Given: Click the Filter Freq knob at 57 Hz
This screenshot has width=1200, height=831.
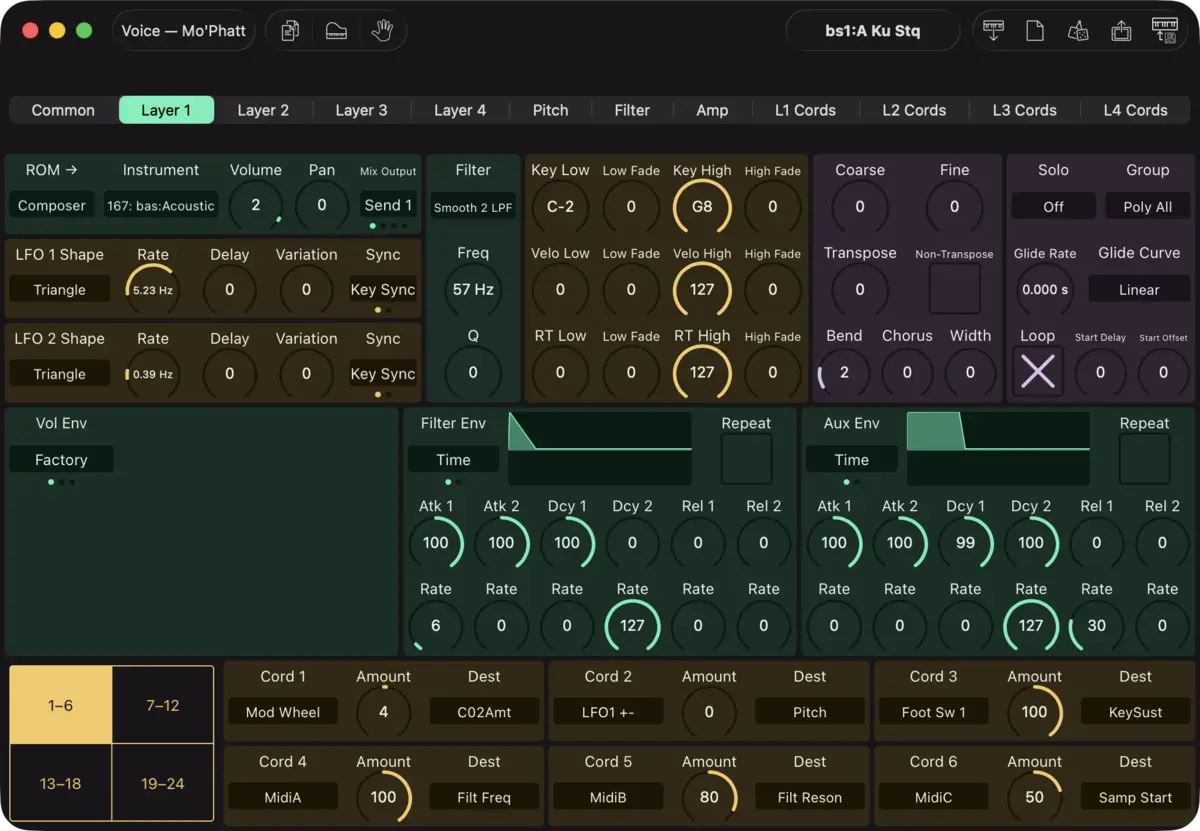Looking at the screenshot, I should (473, 290).
